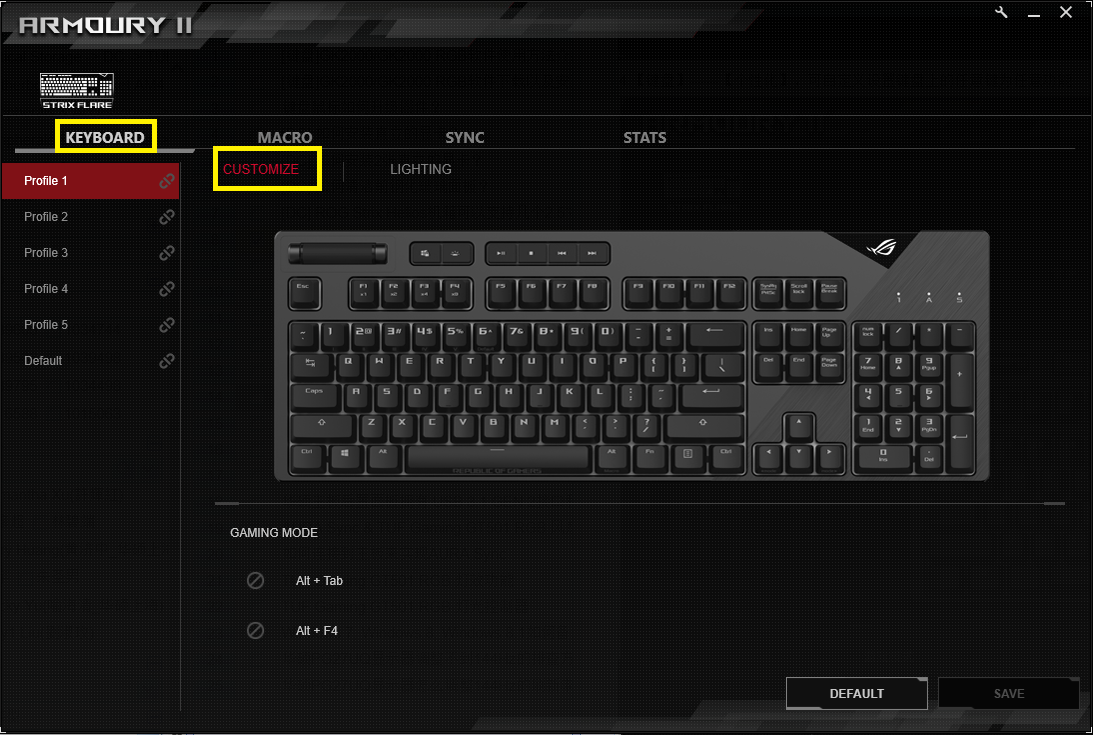Switch to the MACRO tab
1093x735 pixels.
pyautogui.click(x=285, y=137)
